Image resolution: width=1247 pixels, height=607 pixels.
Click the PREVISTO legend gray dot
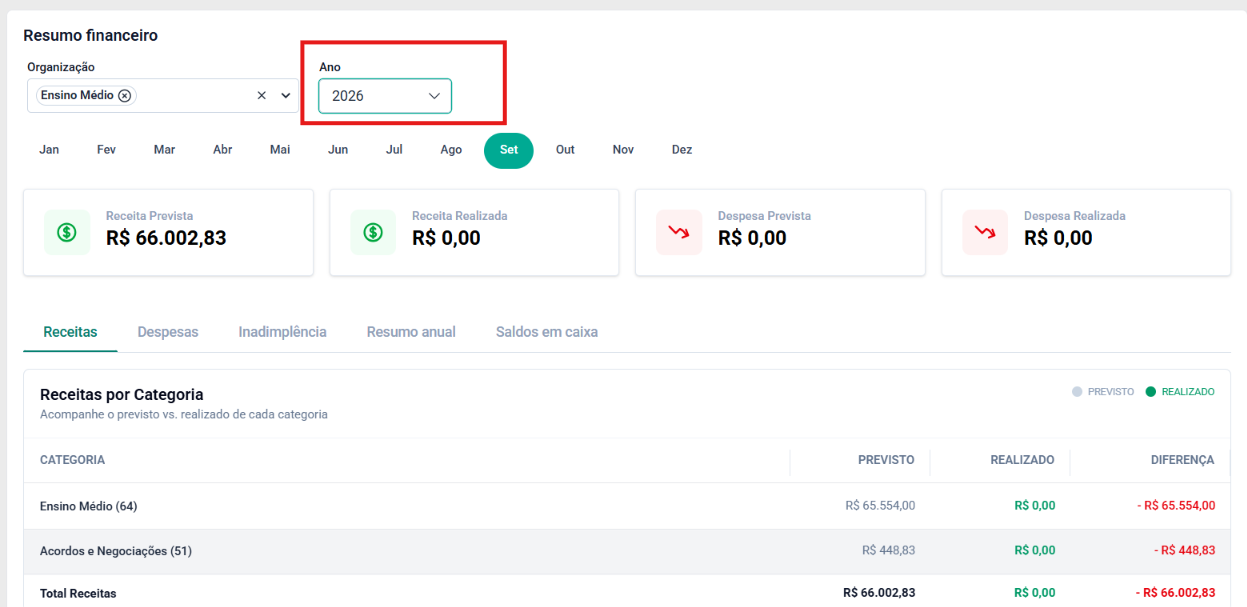click(1077, 392)
